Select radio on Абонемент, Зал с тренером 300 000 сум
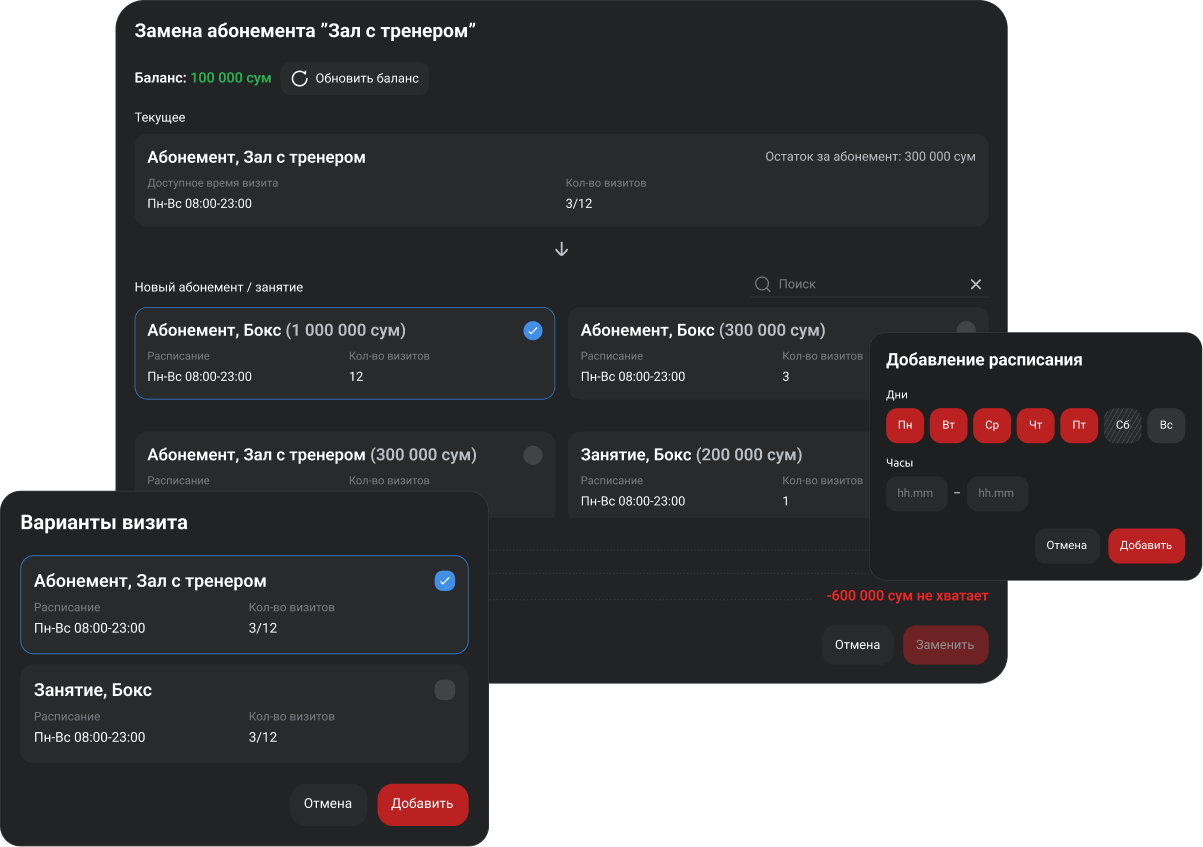 click(x=533, y=455)
